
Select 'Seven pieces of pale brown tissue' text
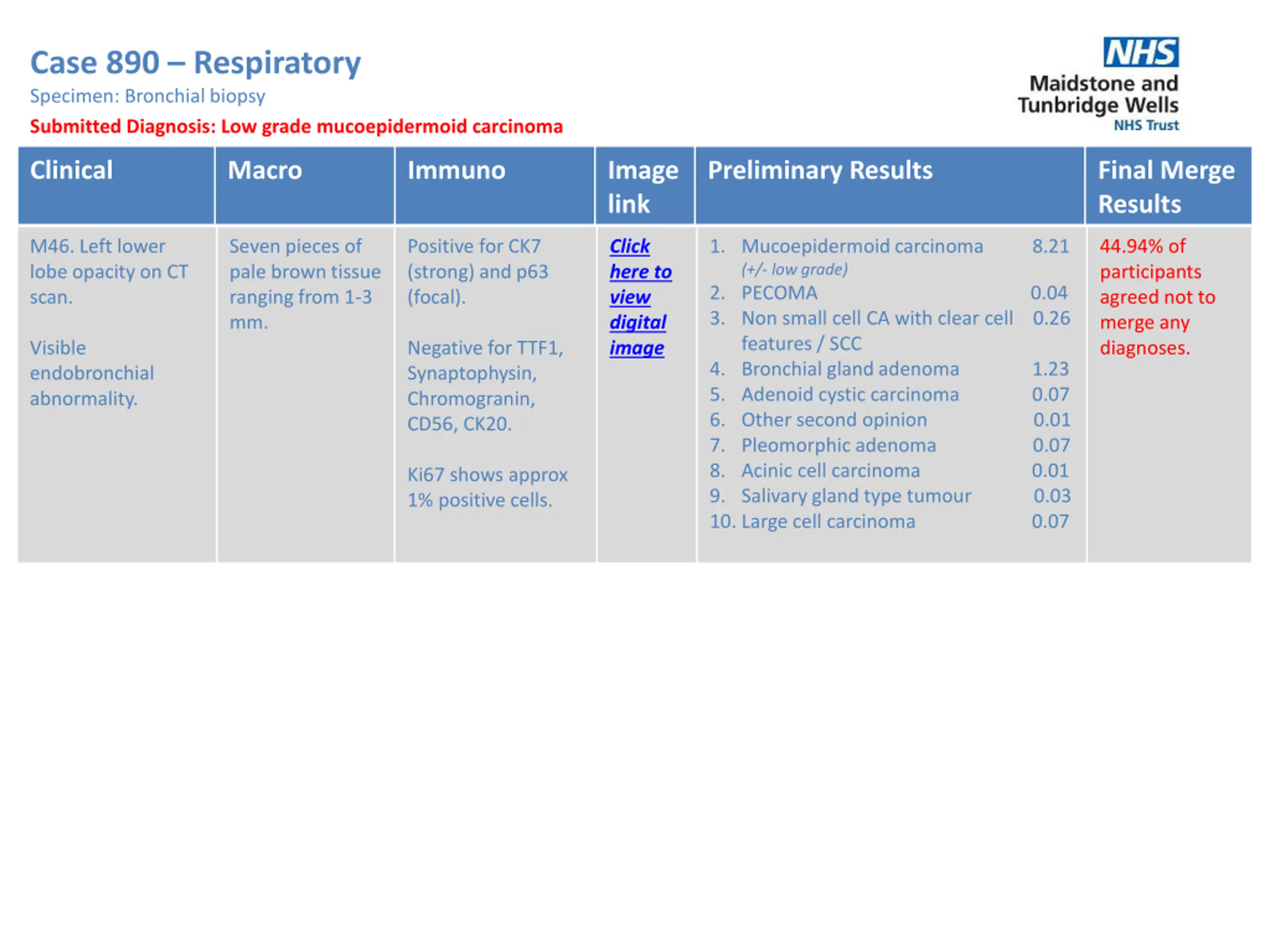point(305,285)
